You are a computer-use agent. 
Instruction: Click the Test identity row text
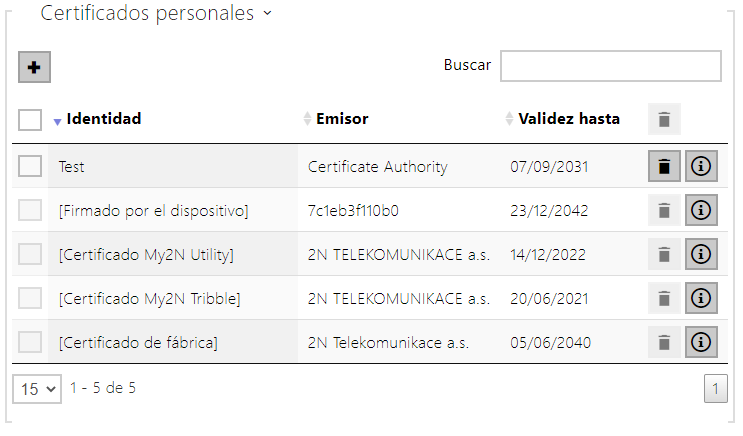(x=72, y=167)
